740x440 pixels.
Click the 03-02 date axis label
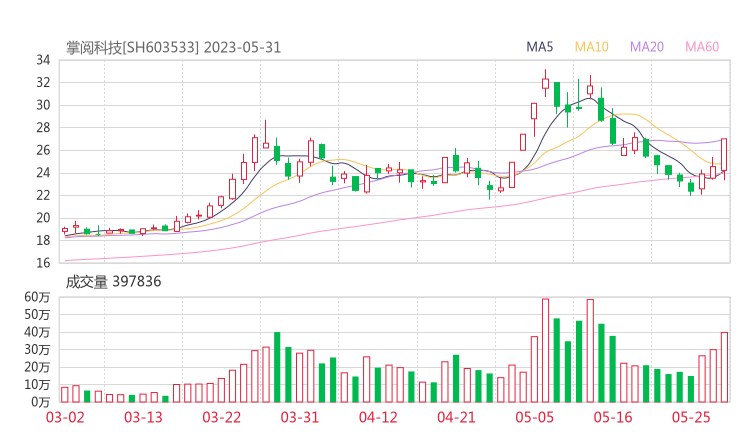click(65, 417)
